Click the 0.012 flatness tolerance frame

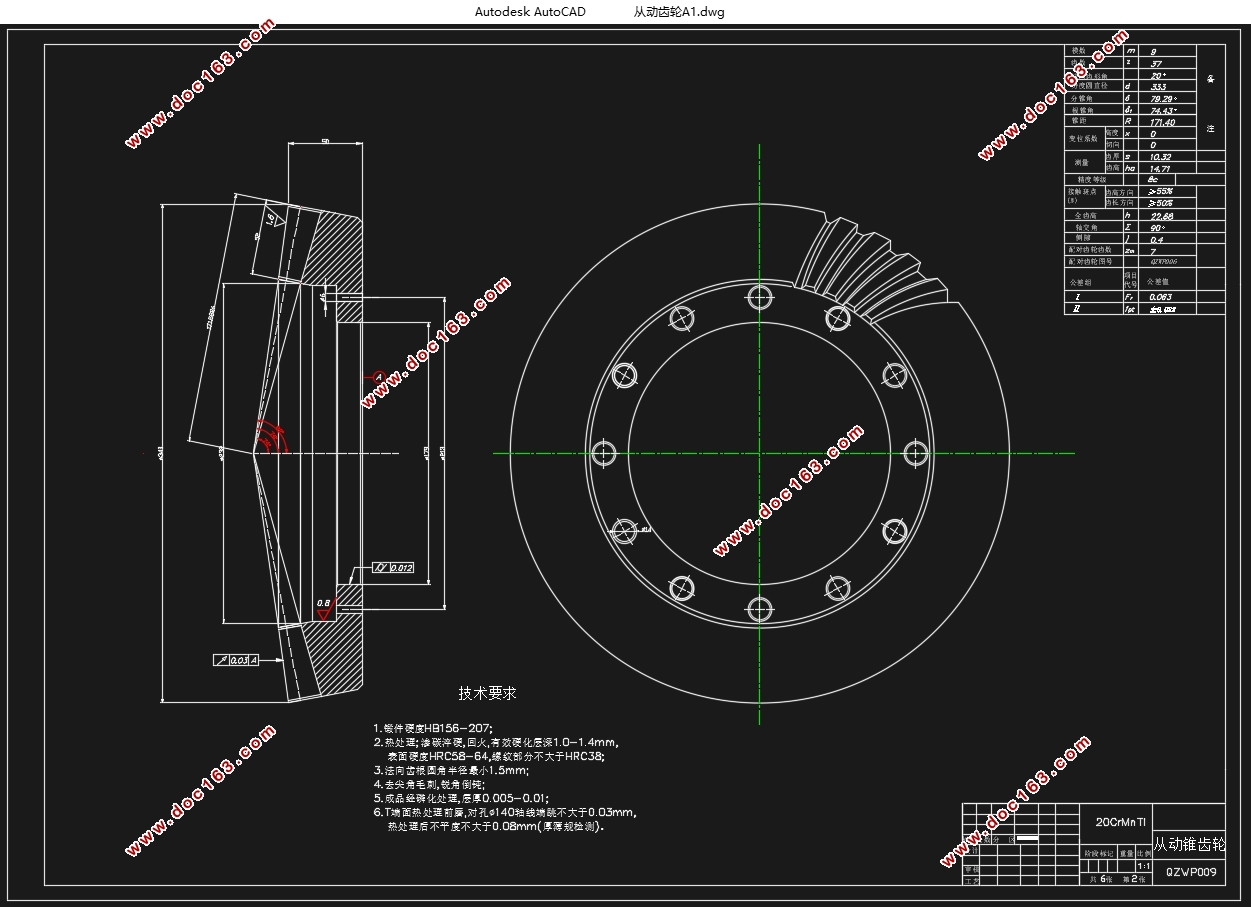392,568
